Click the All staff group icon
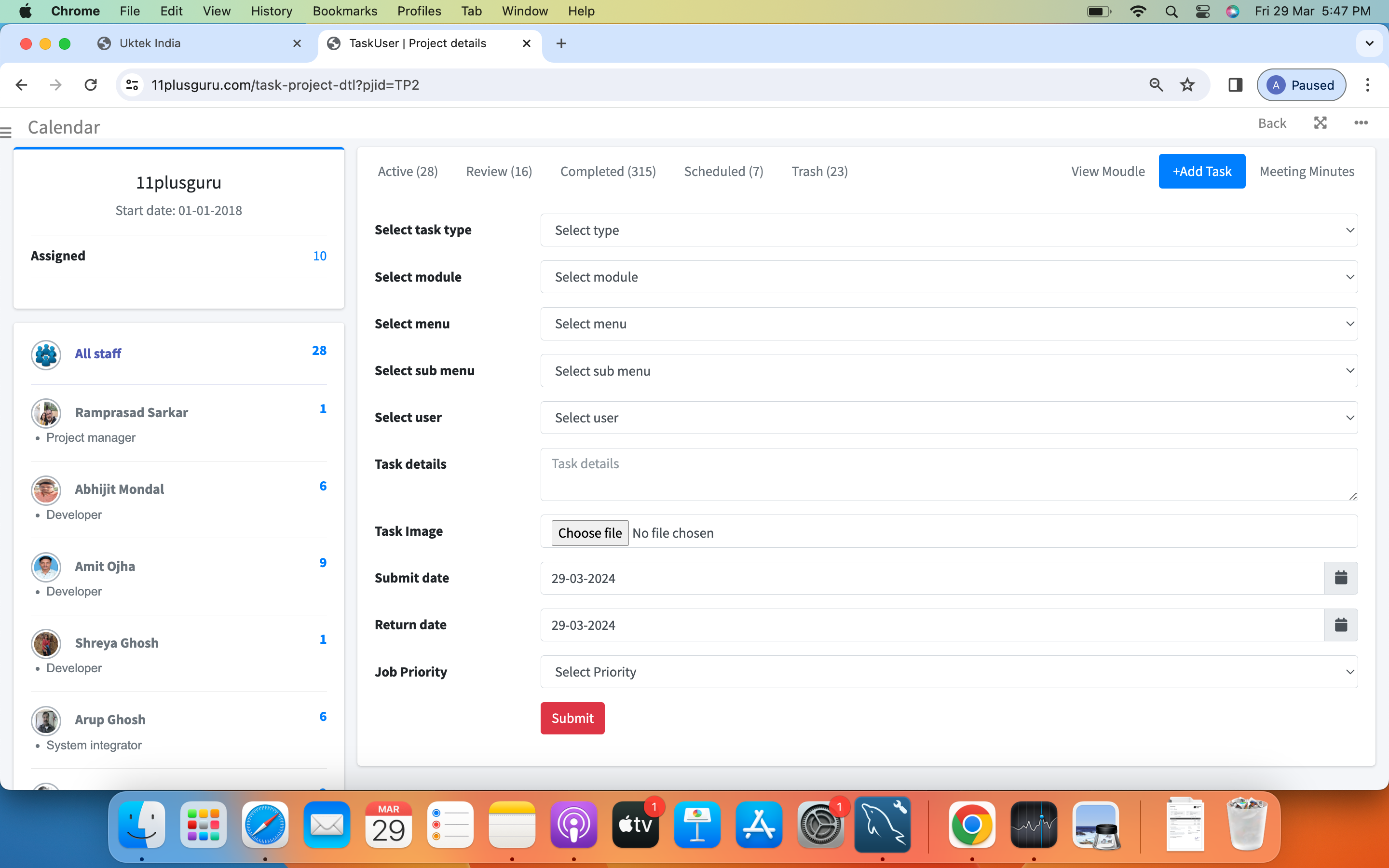This screenshot has height=868, width=1389. tap(46, 354)
